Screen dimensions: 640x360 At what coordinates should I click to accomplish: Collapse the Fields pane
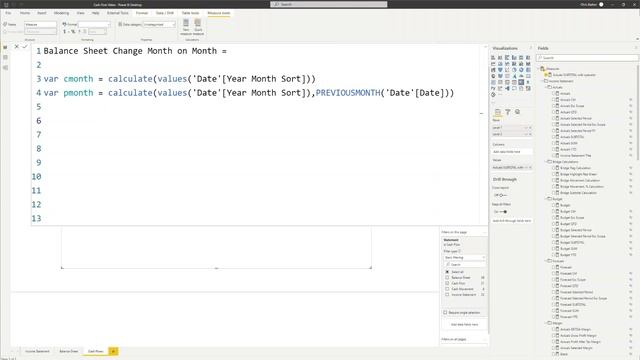[x=635, y=48]
